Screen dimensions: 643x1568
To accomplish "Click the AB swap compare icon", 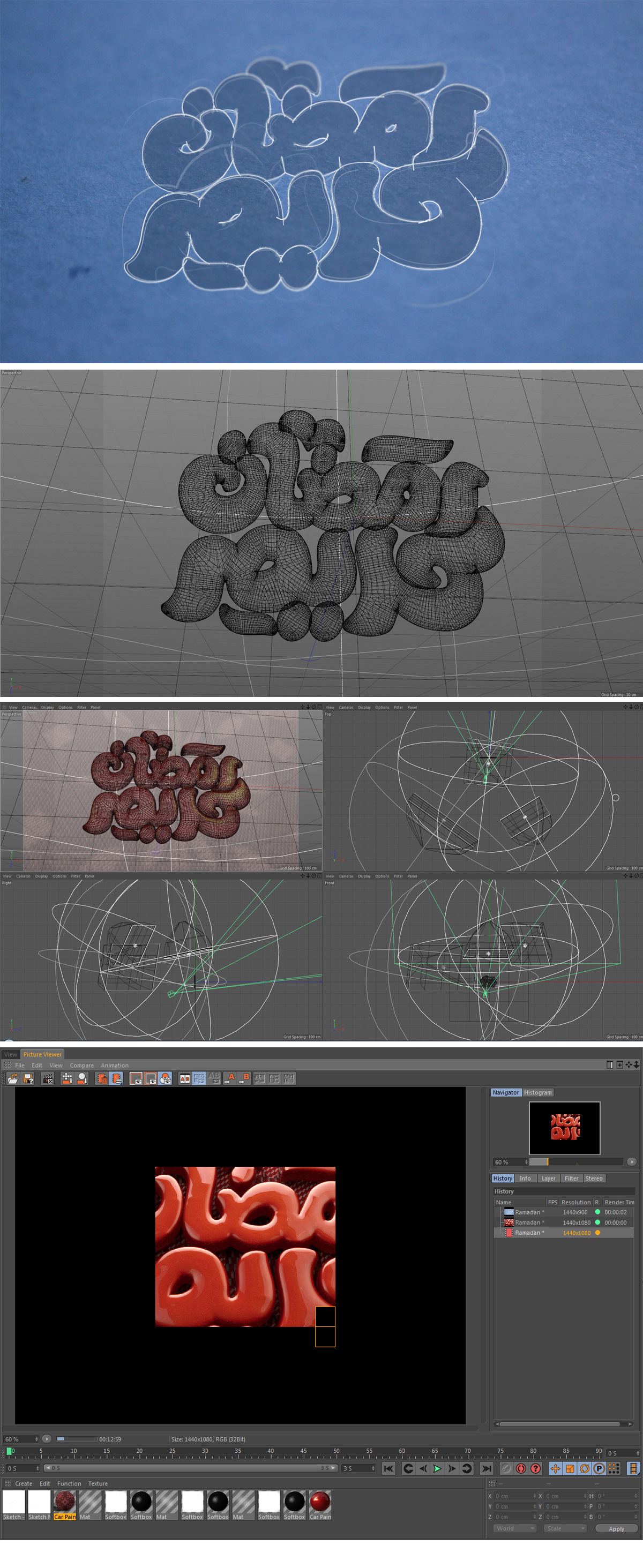I will click(214, 1078).
